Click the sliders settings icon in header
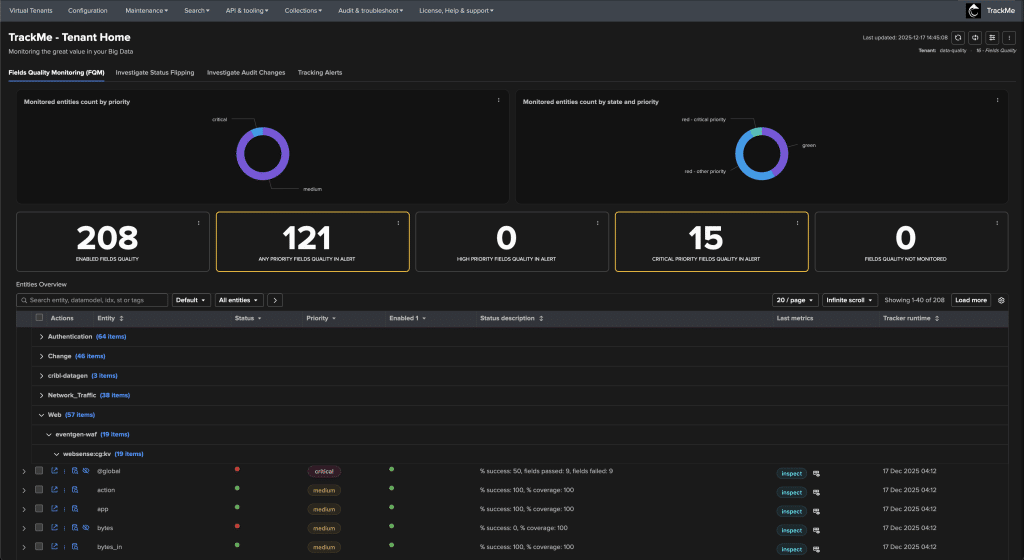1024x560 pixels. pos(992,38)
